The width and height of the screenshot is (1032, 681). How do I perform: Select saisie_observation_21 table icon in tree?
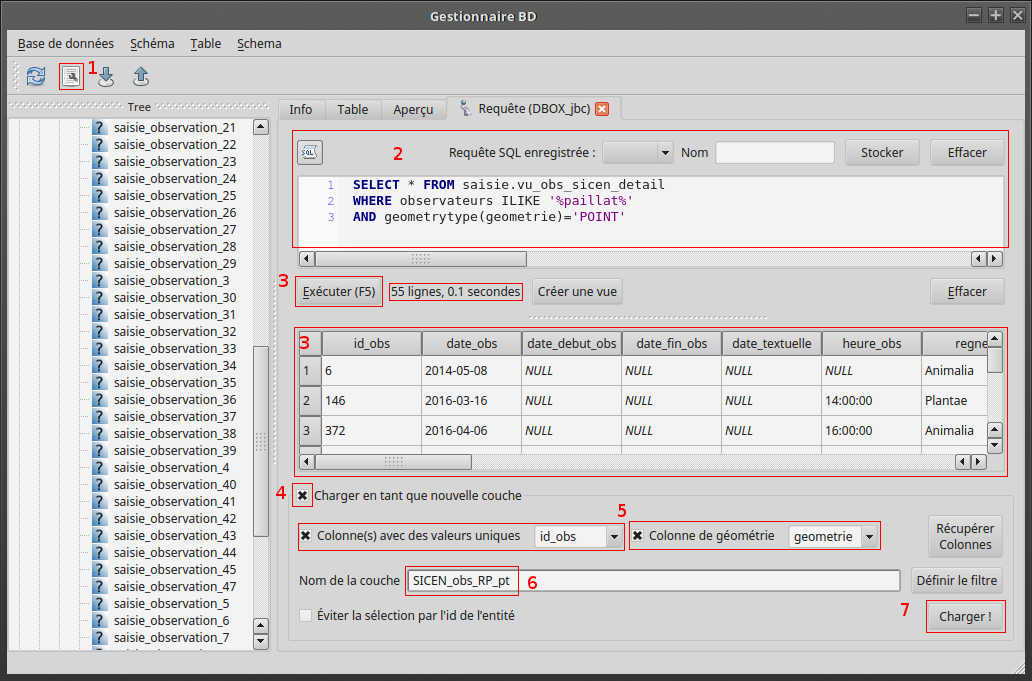(99, 127)
